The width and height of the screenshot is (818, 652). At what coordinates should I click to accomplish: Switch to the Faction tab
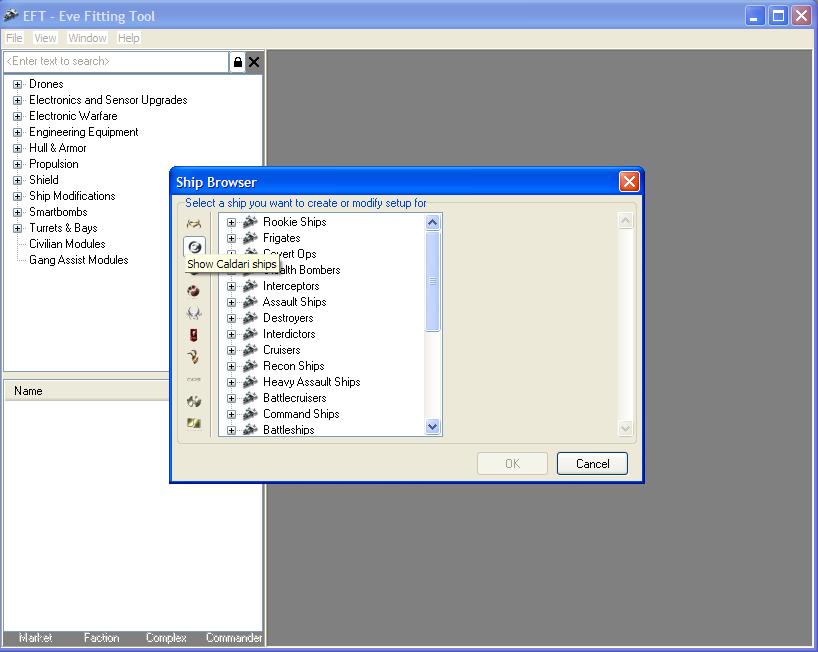point(101,637)
